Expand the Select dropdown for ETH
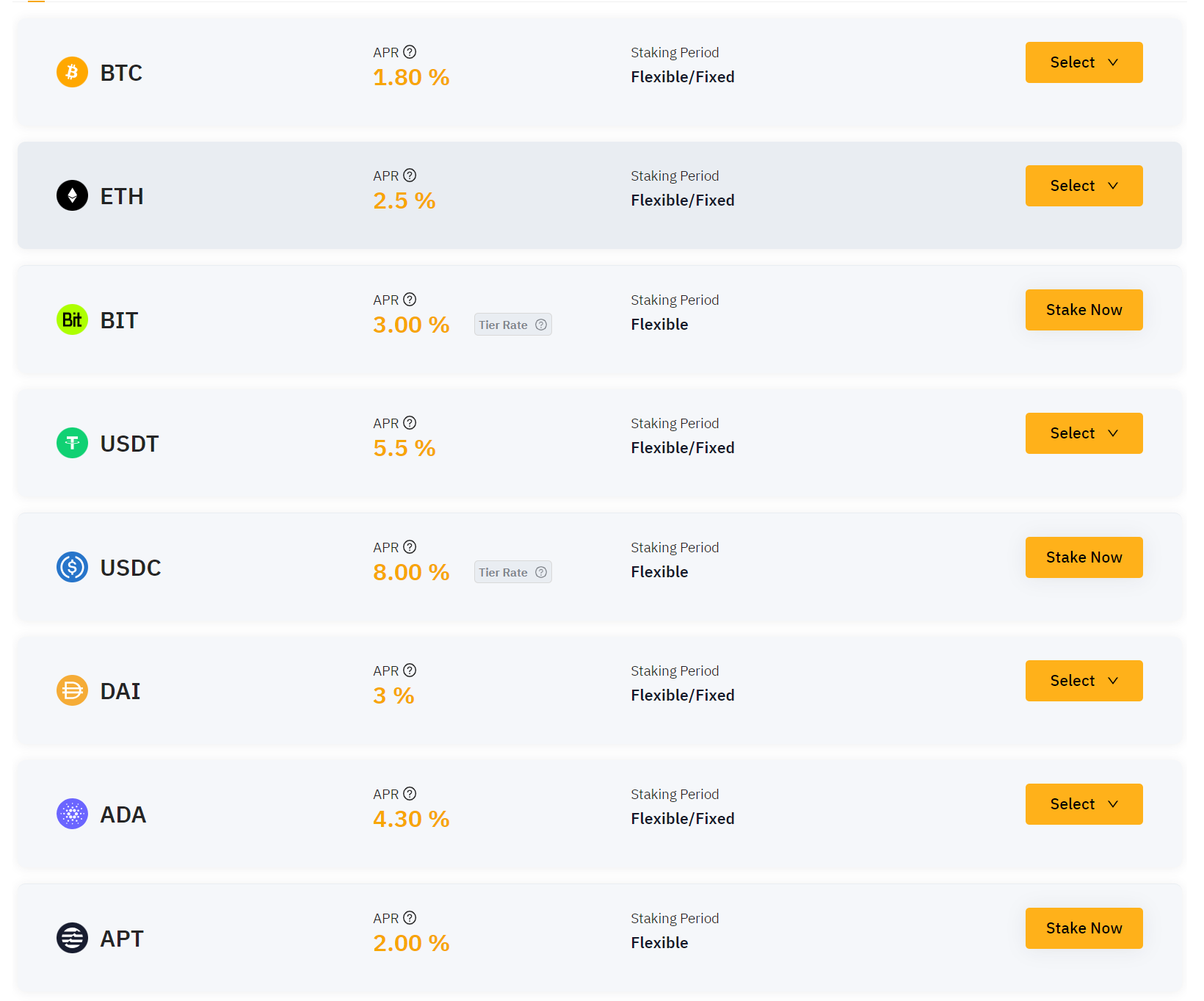The height and width of the screenshot is (1001, 1204). [x=1084, y=186]
